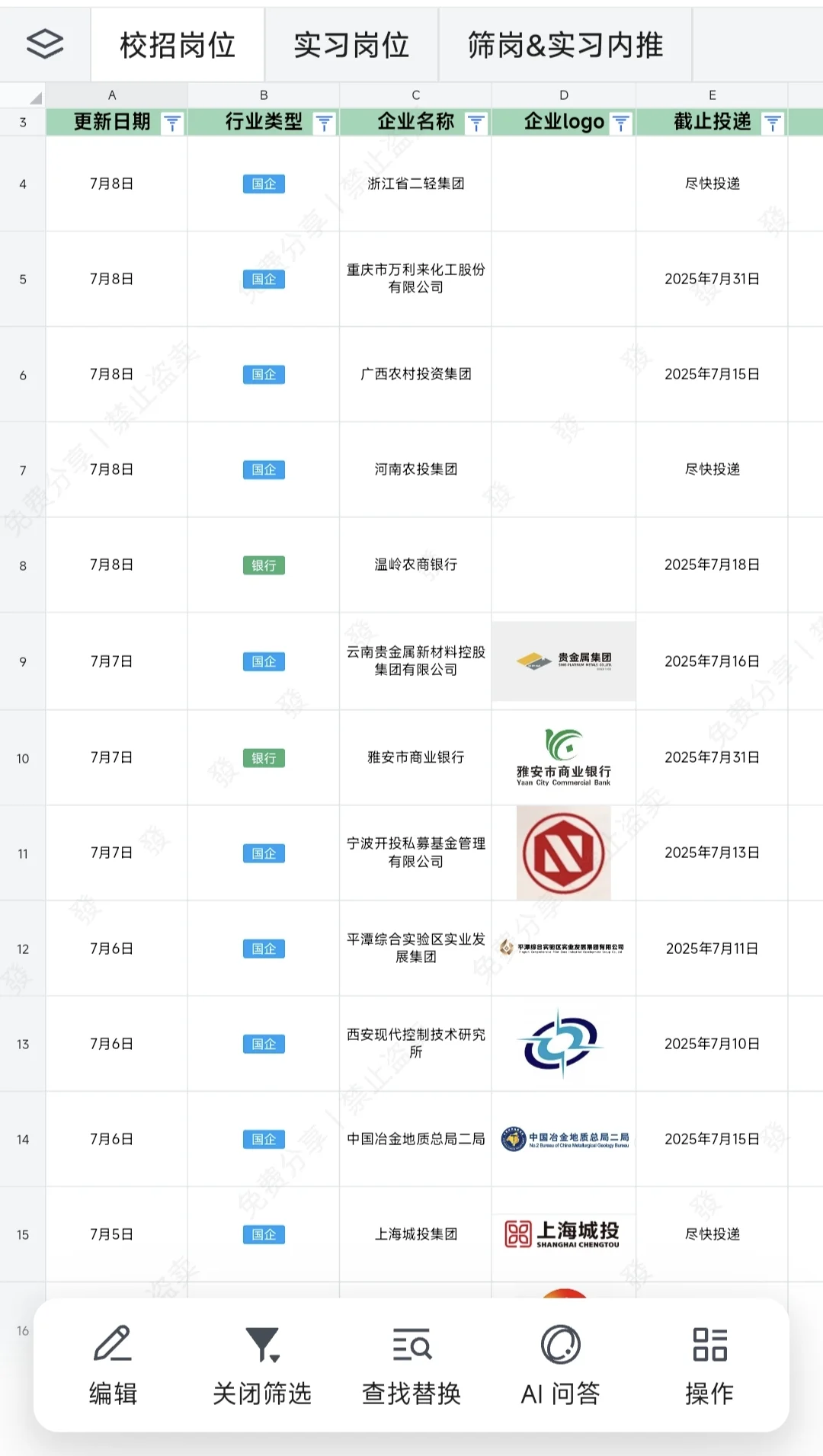Select cell 宁波开投私募基金管理有限公司
Viewport: 823px width, 1456px height.
(416, 853)
